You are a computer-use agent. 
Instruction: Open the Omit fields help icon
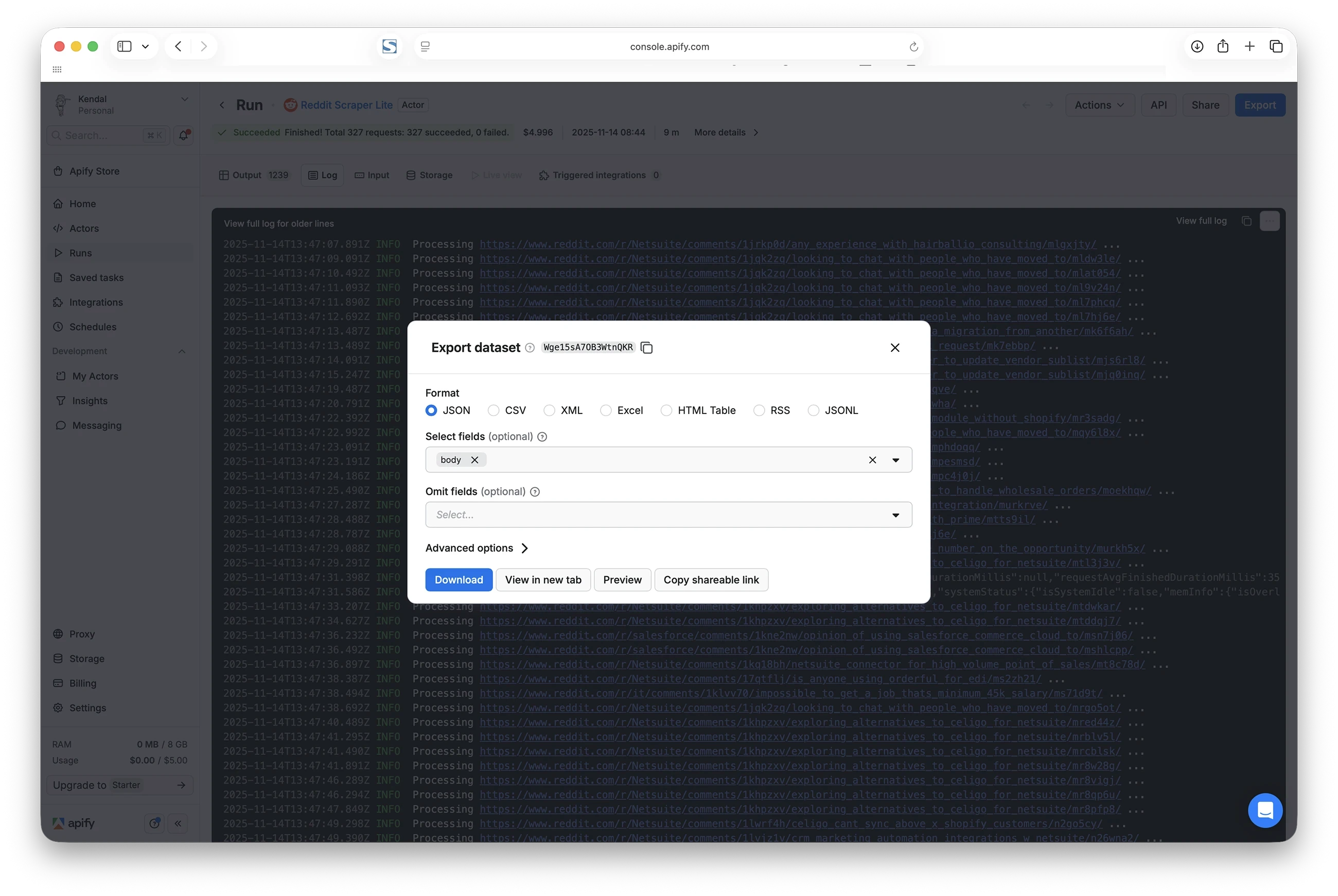pos(534,491)
